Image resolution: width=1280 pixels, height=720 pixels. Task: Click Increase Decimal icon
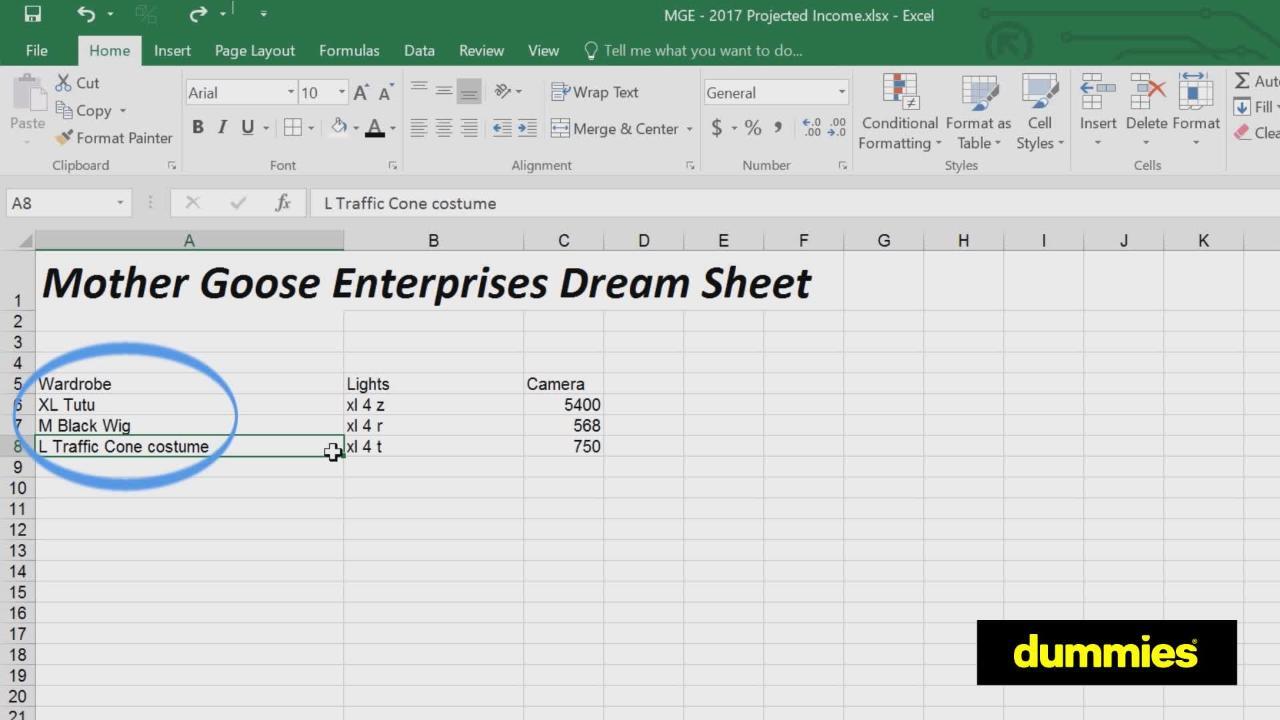pyautogui.click(x=812, y=128)
